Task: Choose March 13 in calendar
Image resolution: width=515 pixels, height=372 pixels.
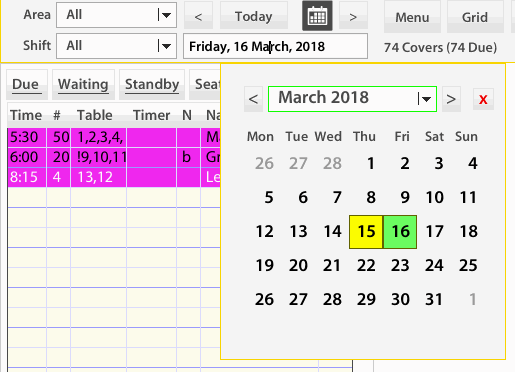Action: coord(298,232)
